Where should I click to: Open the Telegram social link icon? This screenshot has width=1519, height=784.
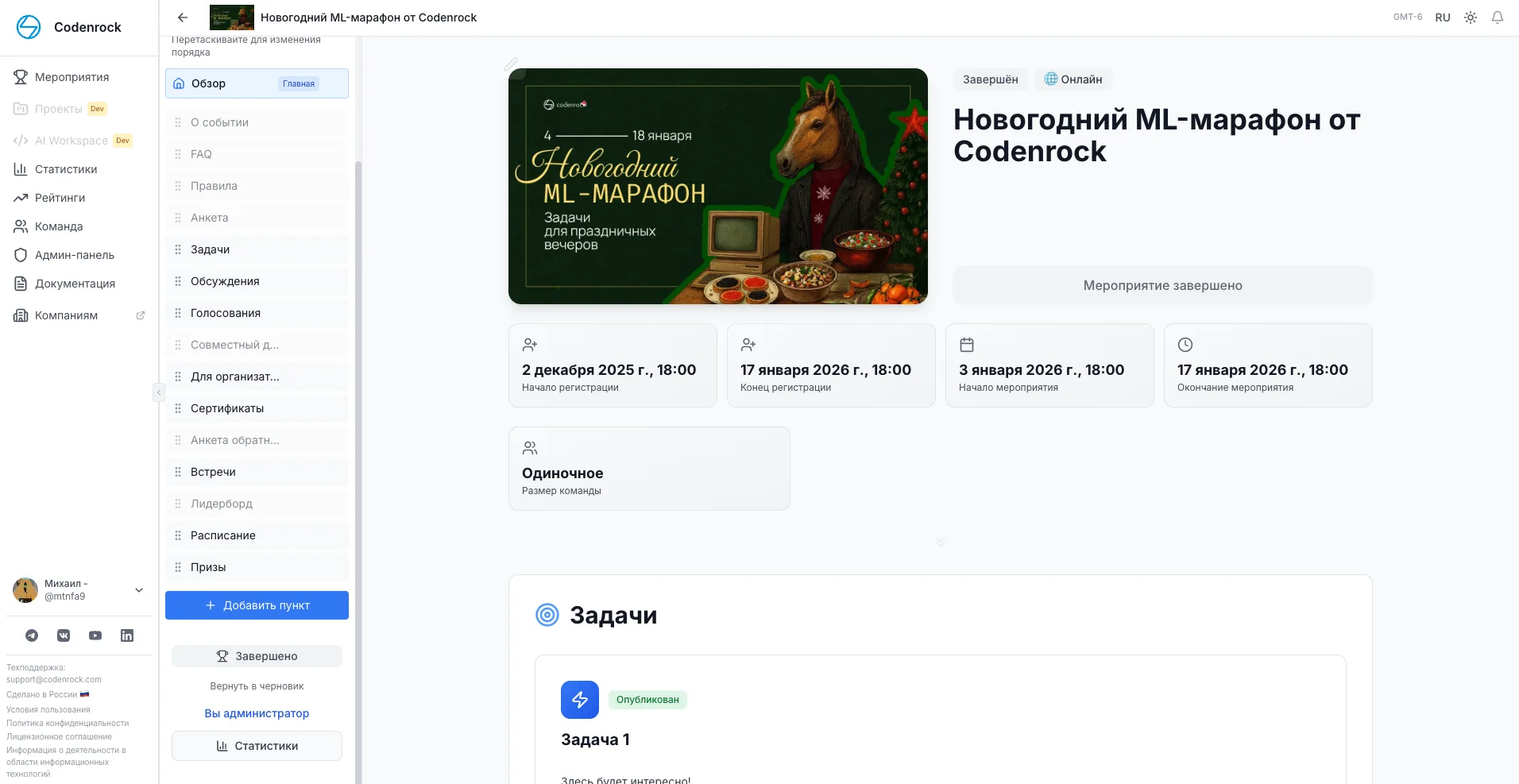point(32,635)
